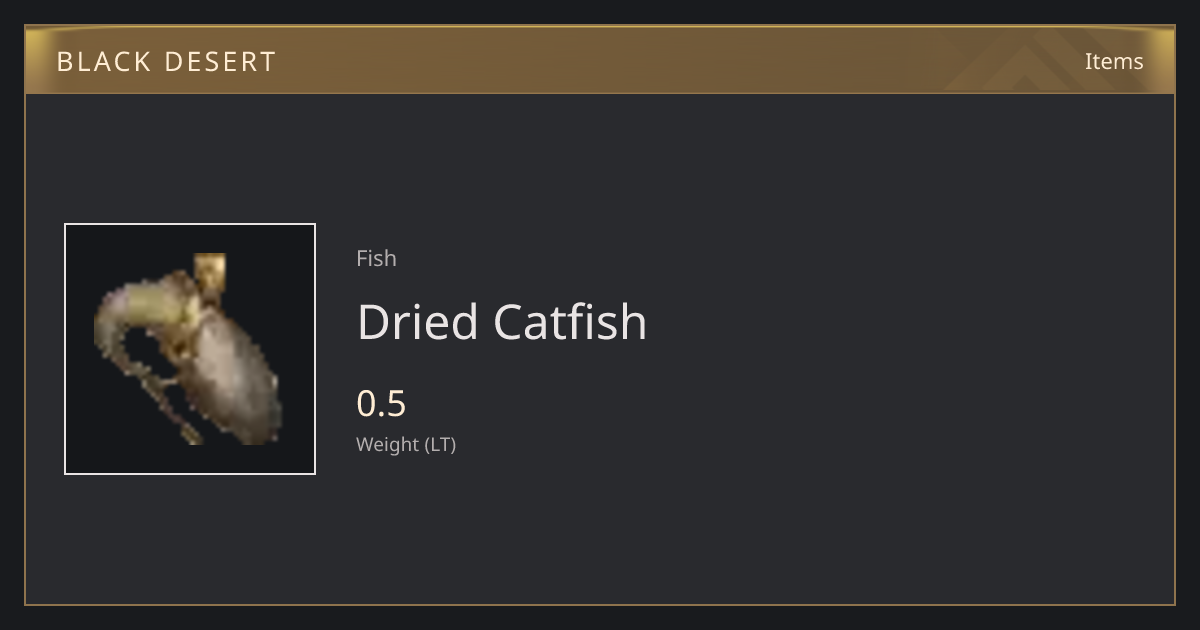The image size is (1200, 630).
Task: Open the Dried Catfish item image
Action: (x=190, y=349)
